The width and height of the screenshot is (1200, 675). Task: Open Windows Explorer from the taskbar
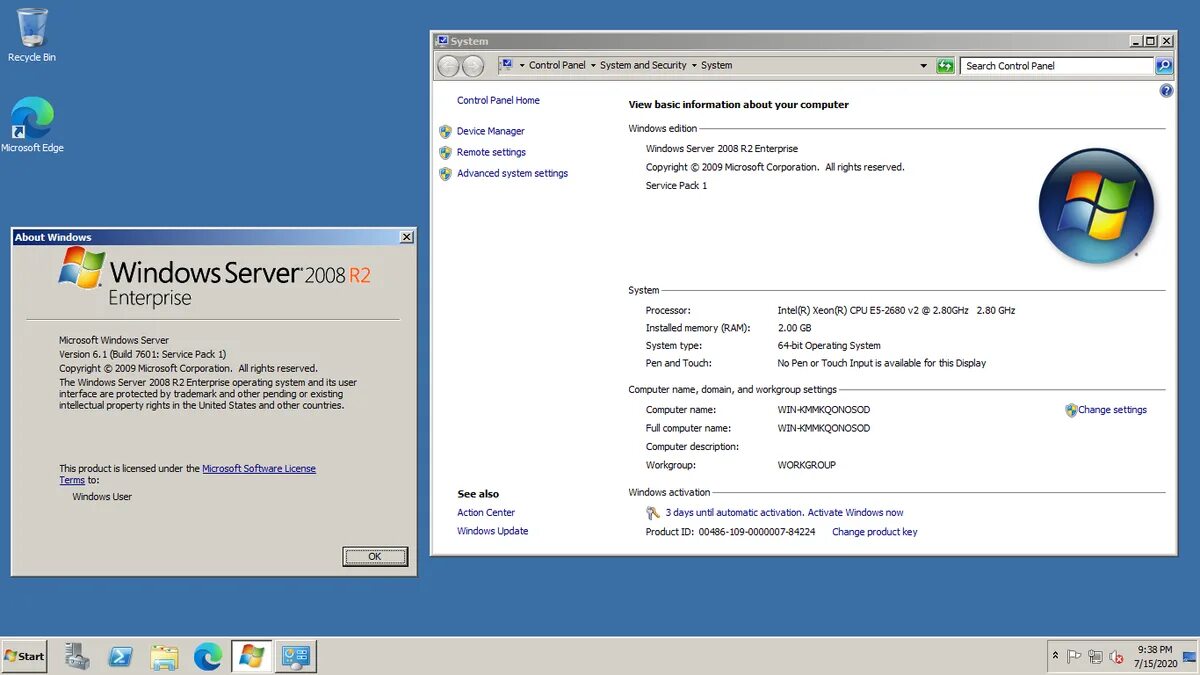pyautogui.click(x=164, y=656)
